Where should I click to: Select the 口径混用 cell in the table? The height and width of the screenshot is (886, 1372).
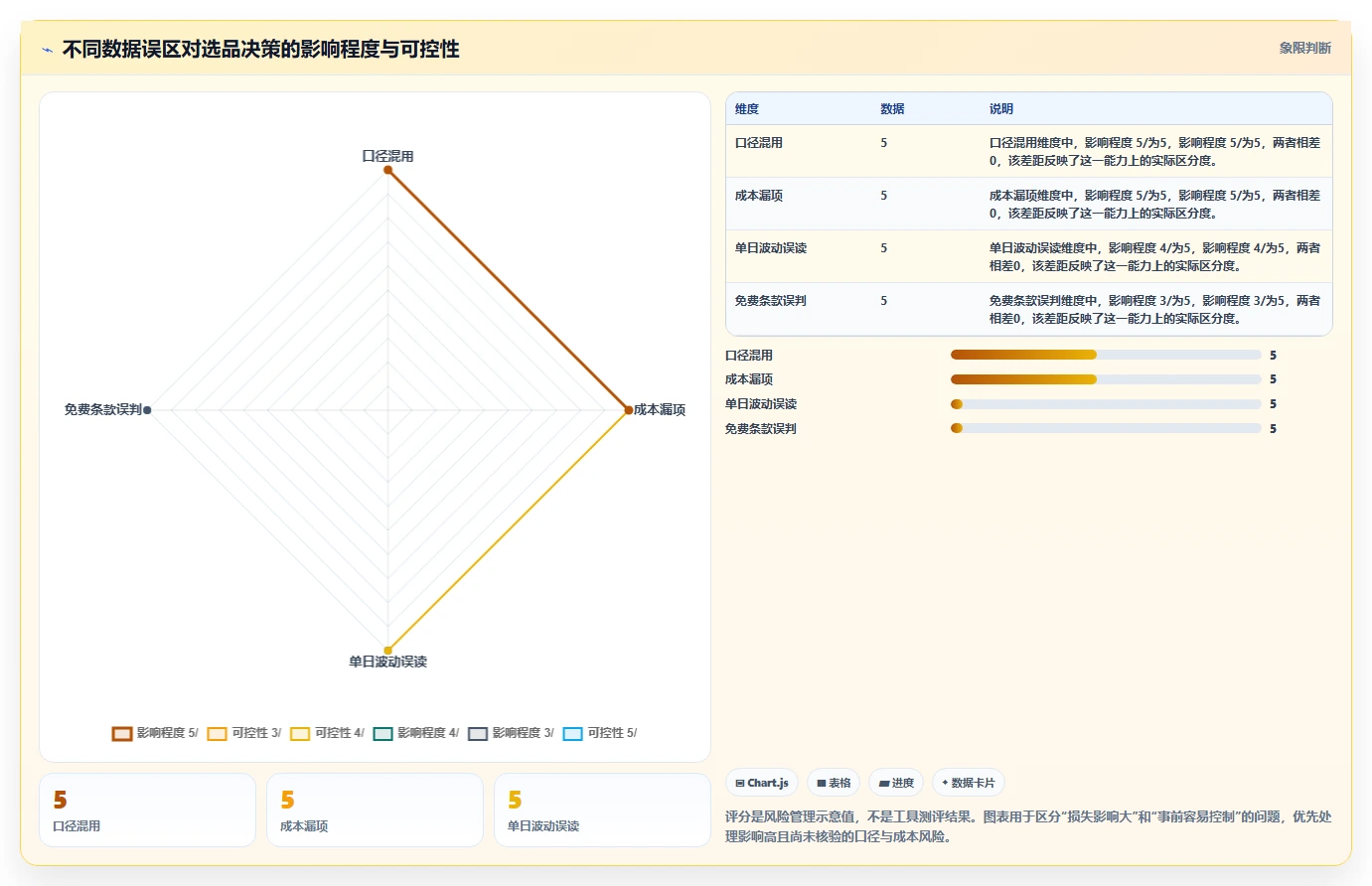coord(759,143)
